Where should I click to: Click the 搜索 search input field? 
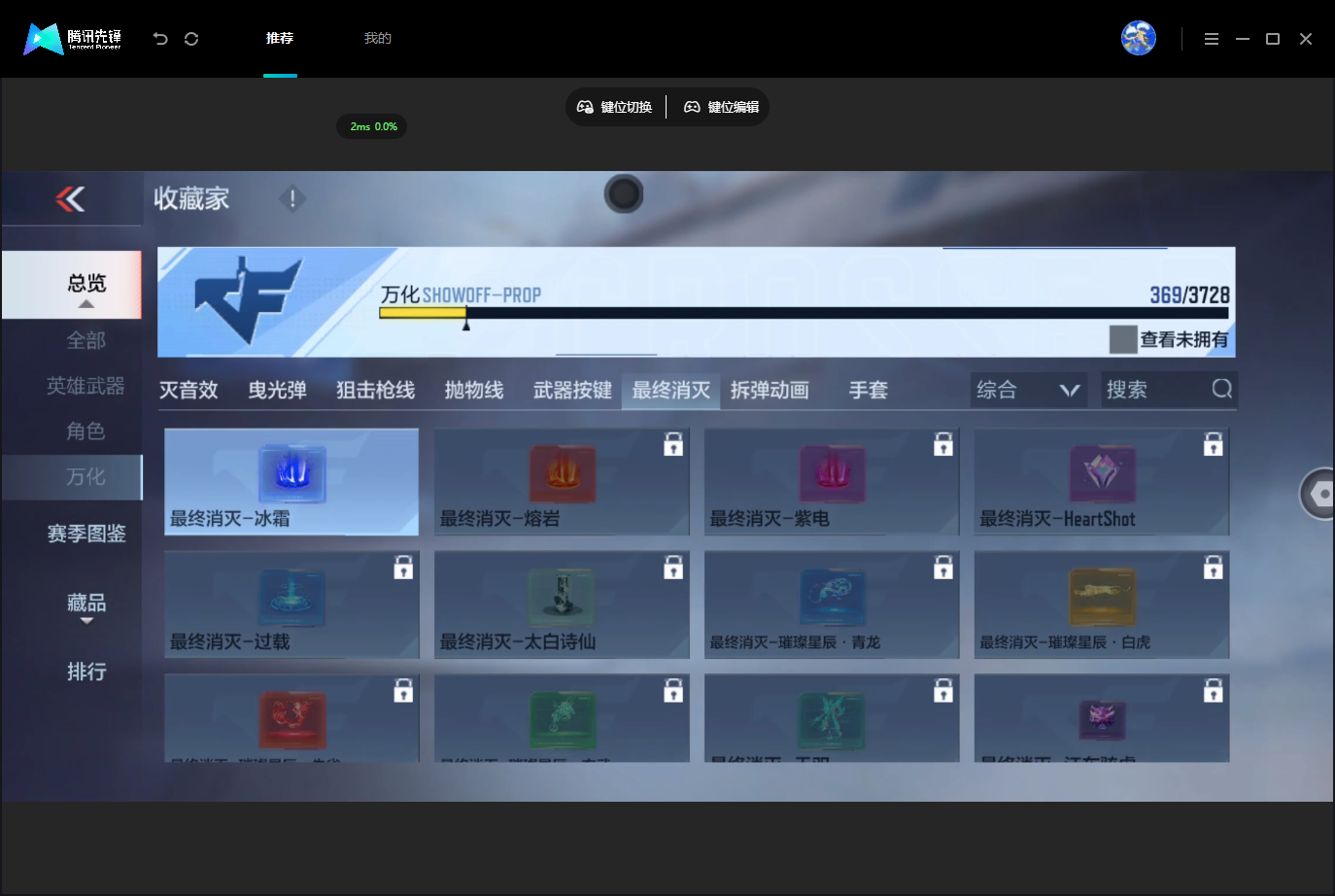point(1169,390)
